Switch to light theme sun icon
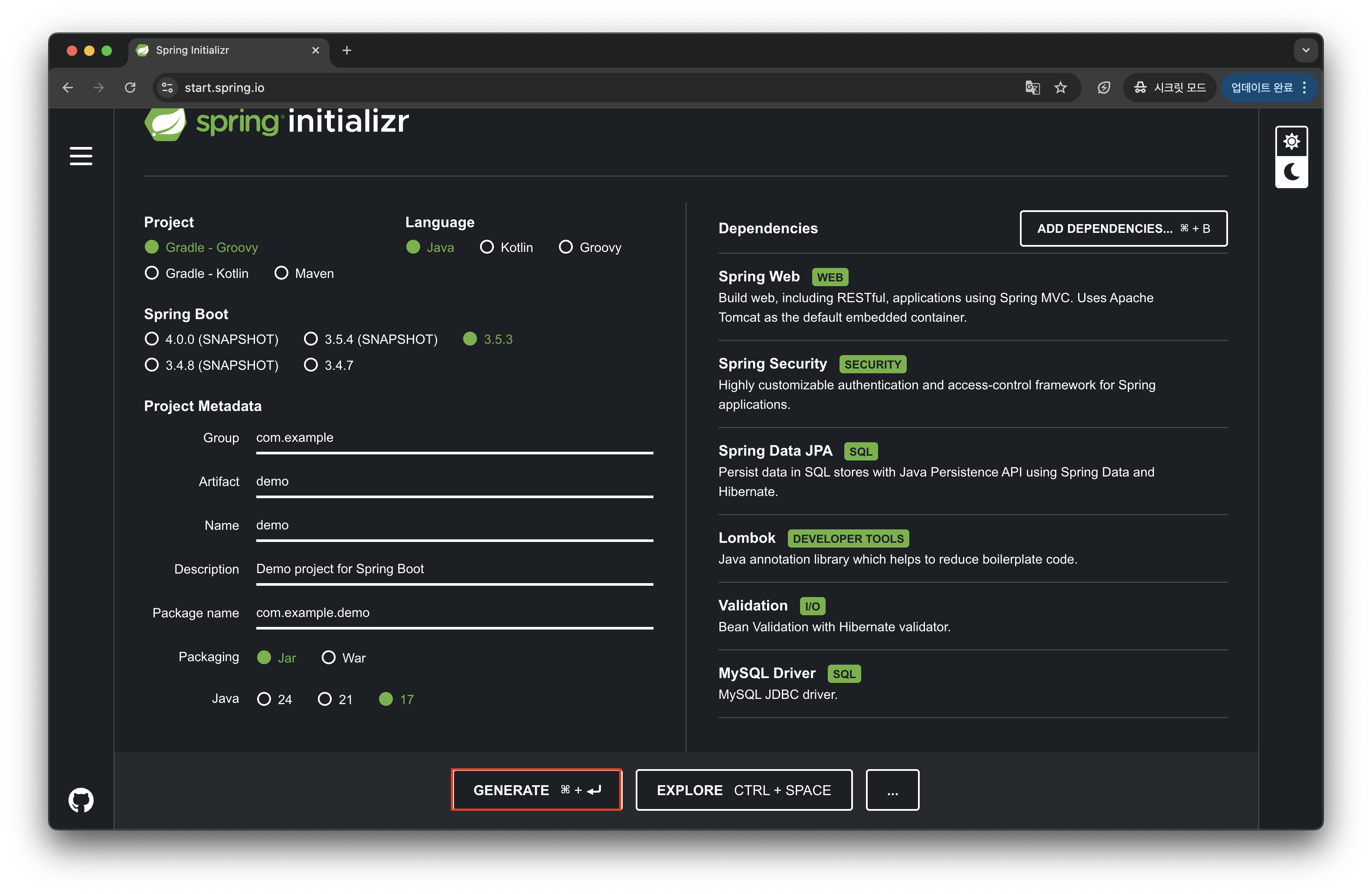 (x=1291, y=141)
